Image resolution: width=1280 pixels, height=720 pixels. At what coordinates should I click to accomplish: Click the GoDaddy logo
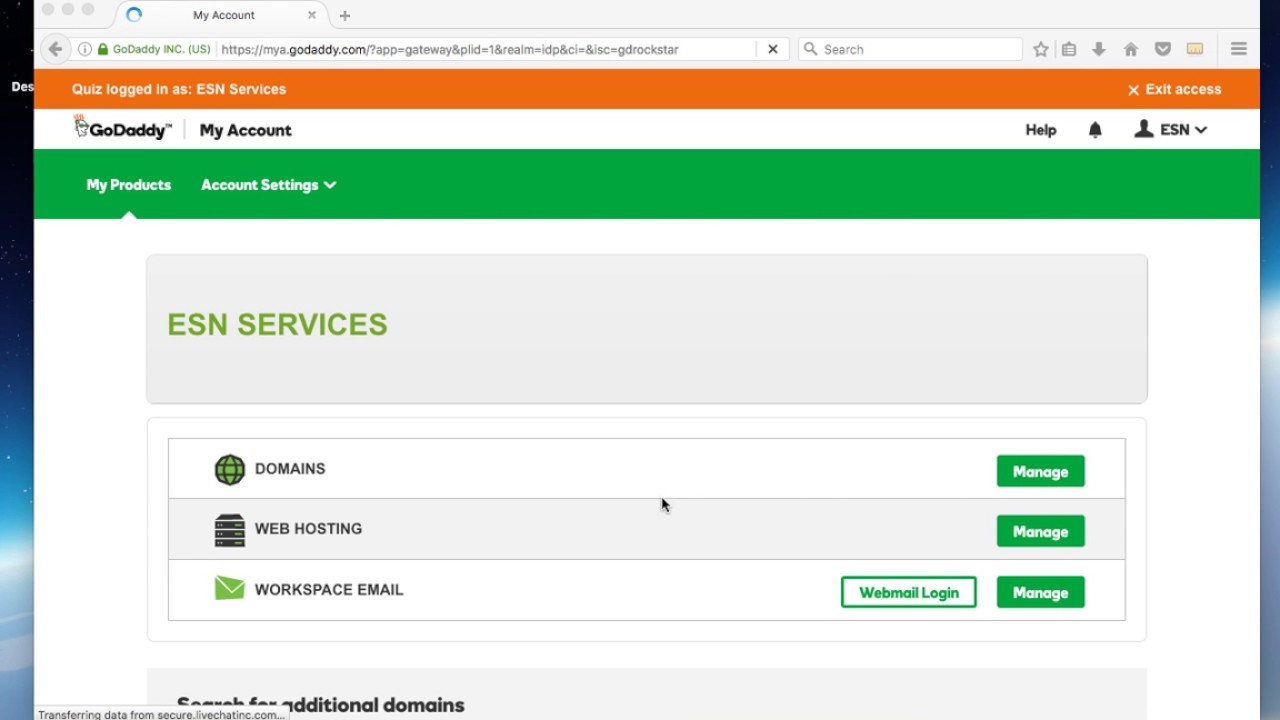pos(122,128)
